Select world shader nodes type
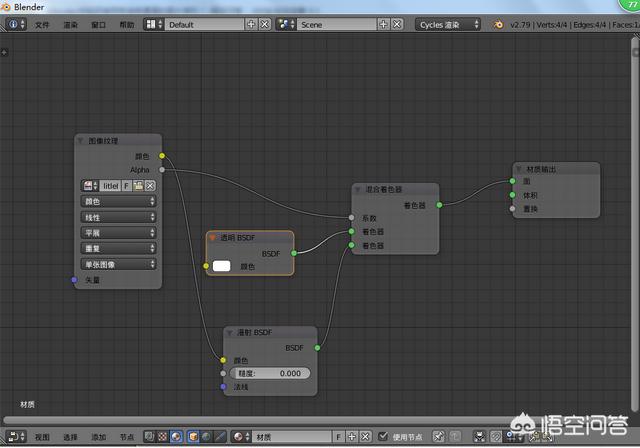640x448 pixels. 207,437
